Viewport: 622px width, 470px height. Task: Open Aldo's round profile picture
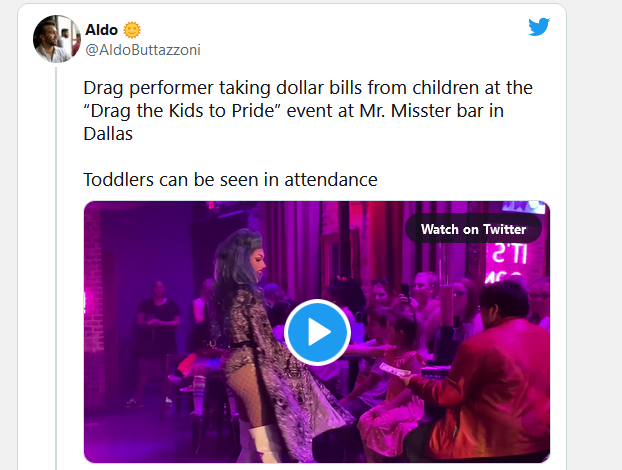pos(57,39)
